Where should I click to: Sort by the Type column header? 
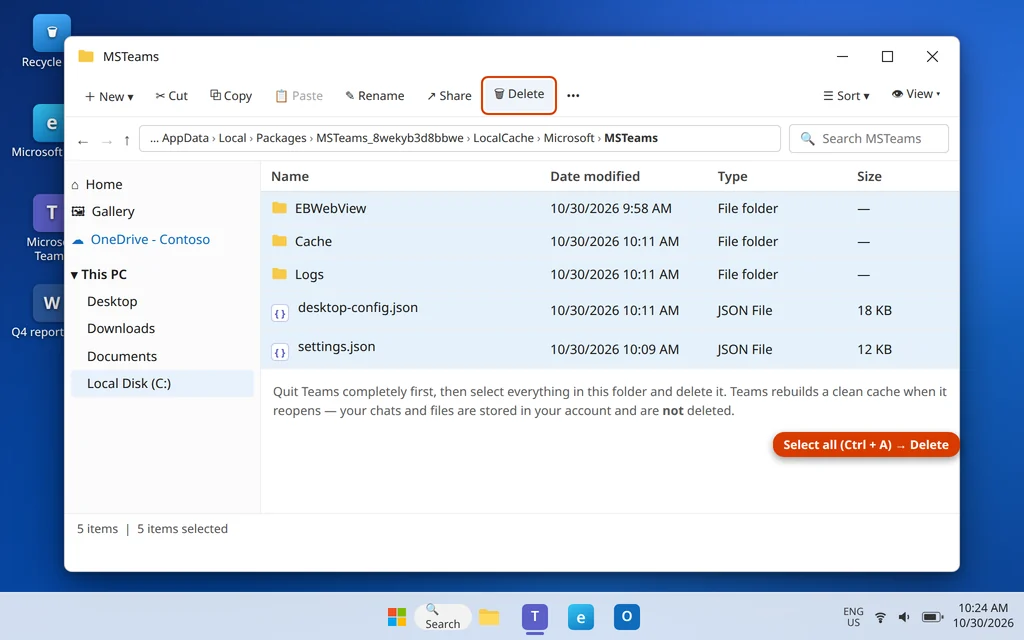[732, 176]
